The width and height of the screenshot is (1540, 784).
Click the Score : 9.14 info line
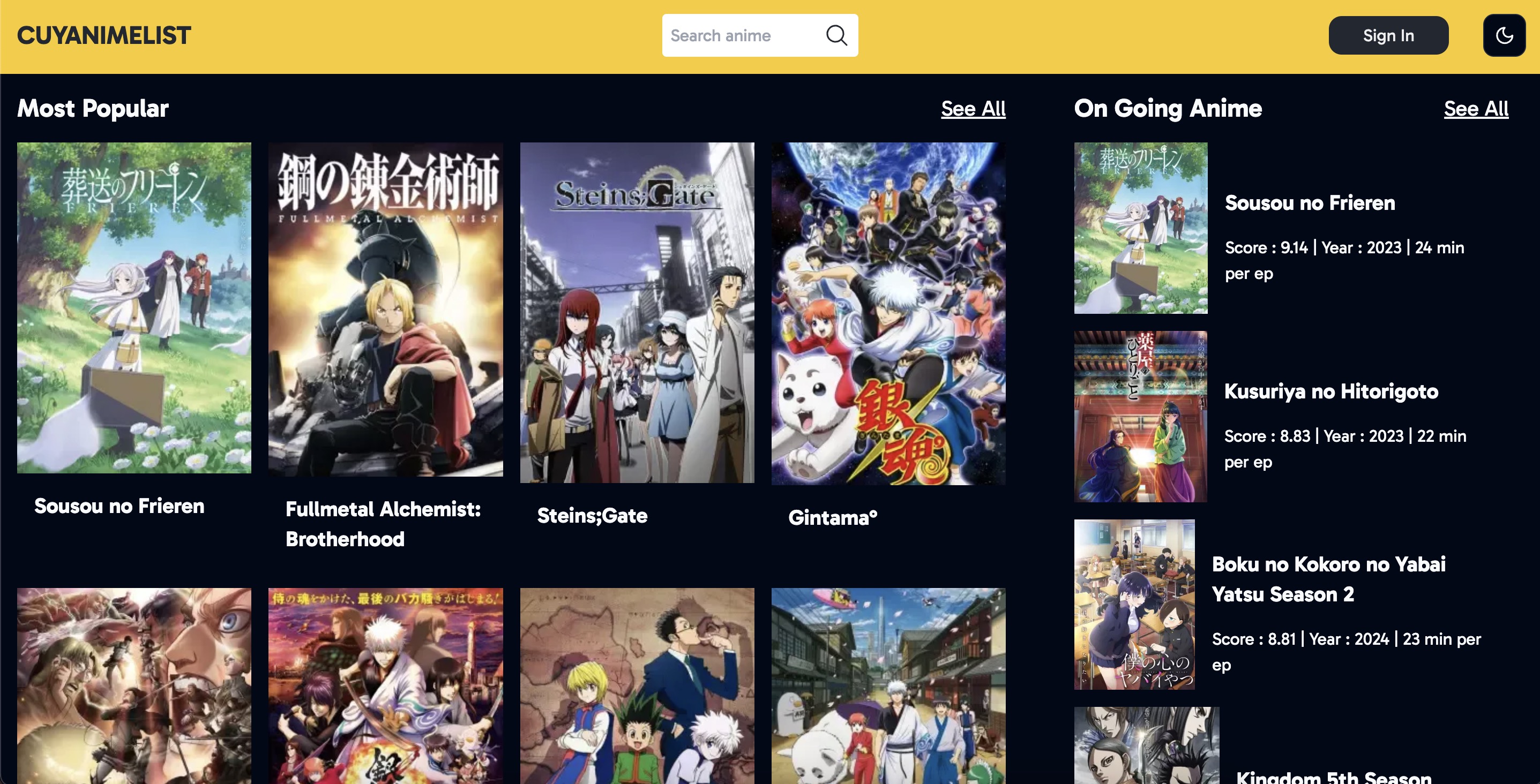1344,261
